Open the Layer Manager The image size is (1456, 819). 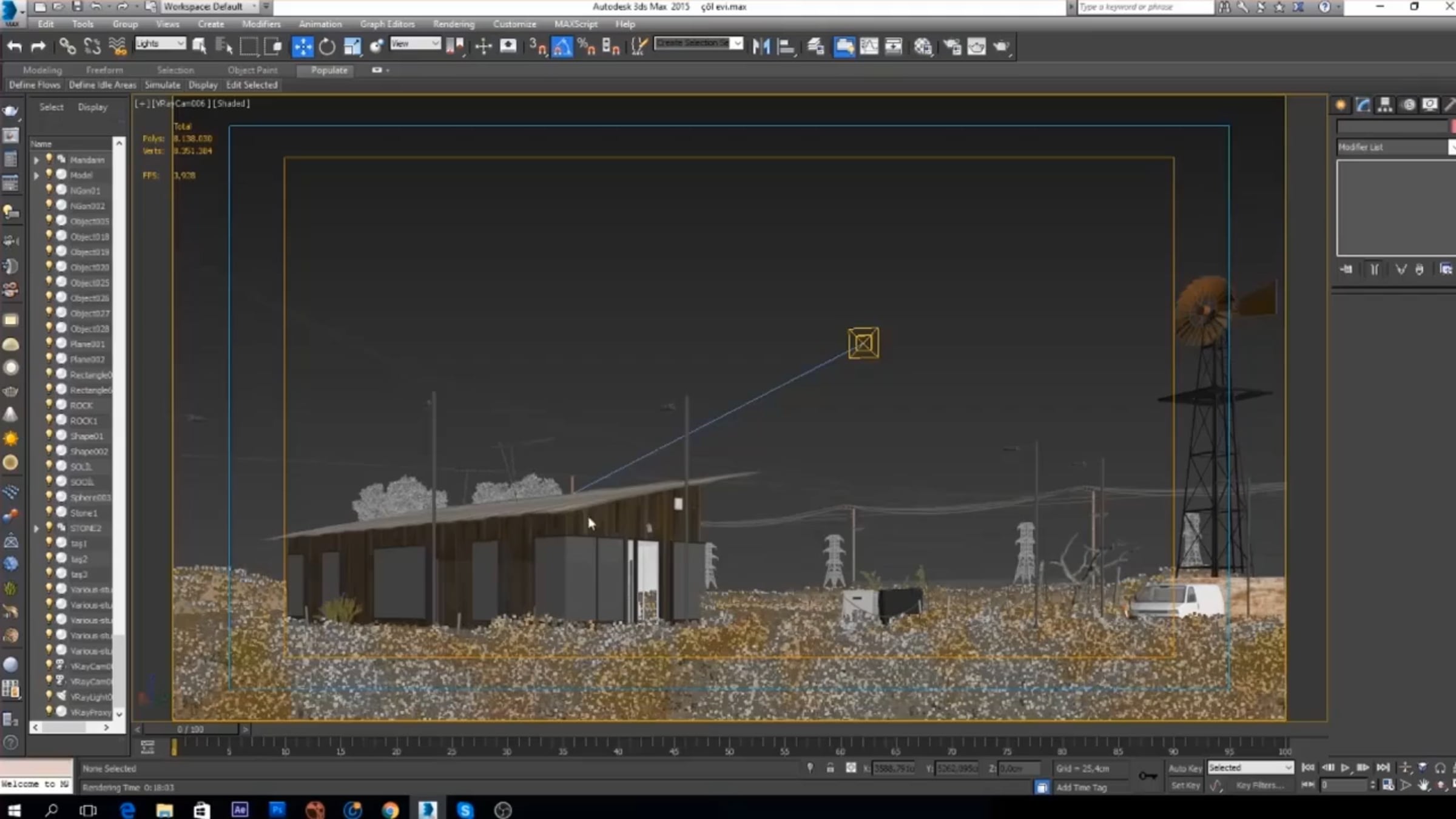coord(815,46)
